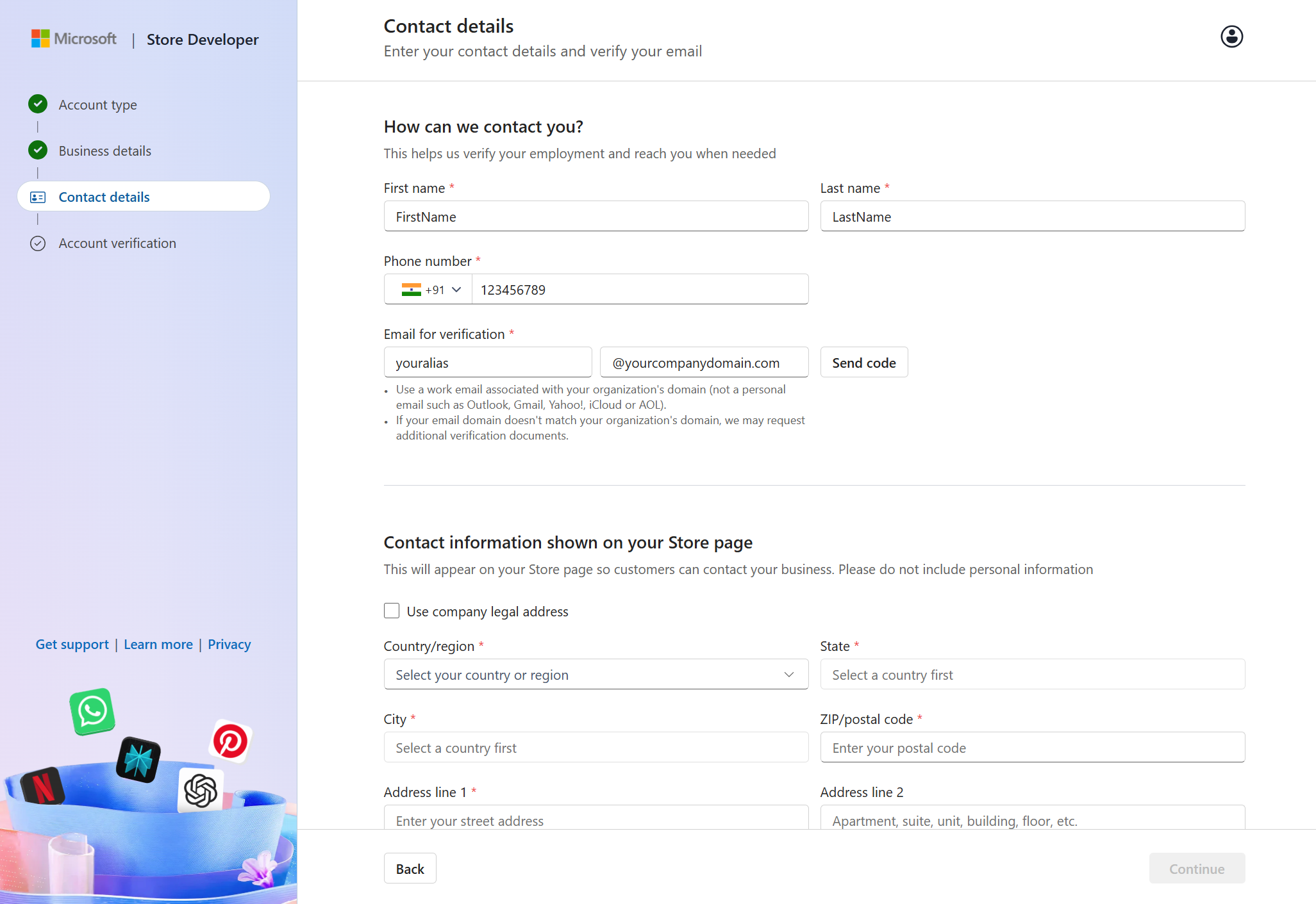Click the Microsoft logo

72,38
